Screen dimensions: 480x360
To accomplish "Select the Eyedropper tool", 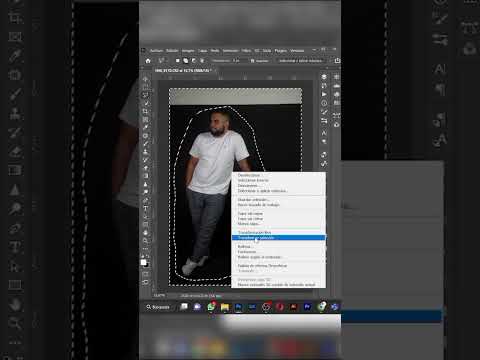I will pos(146,127).
